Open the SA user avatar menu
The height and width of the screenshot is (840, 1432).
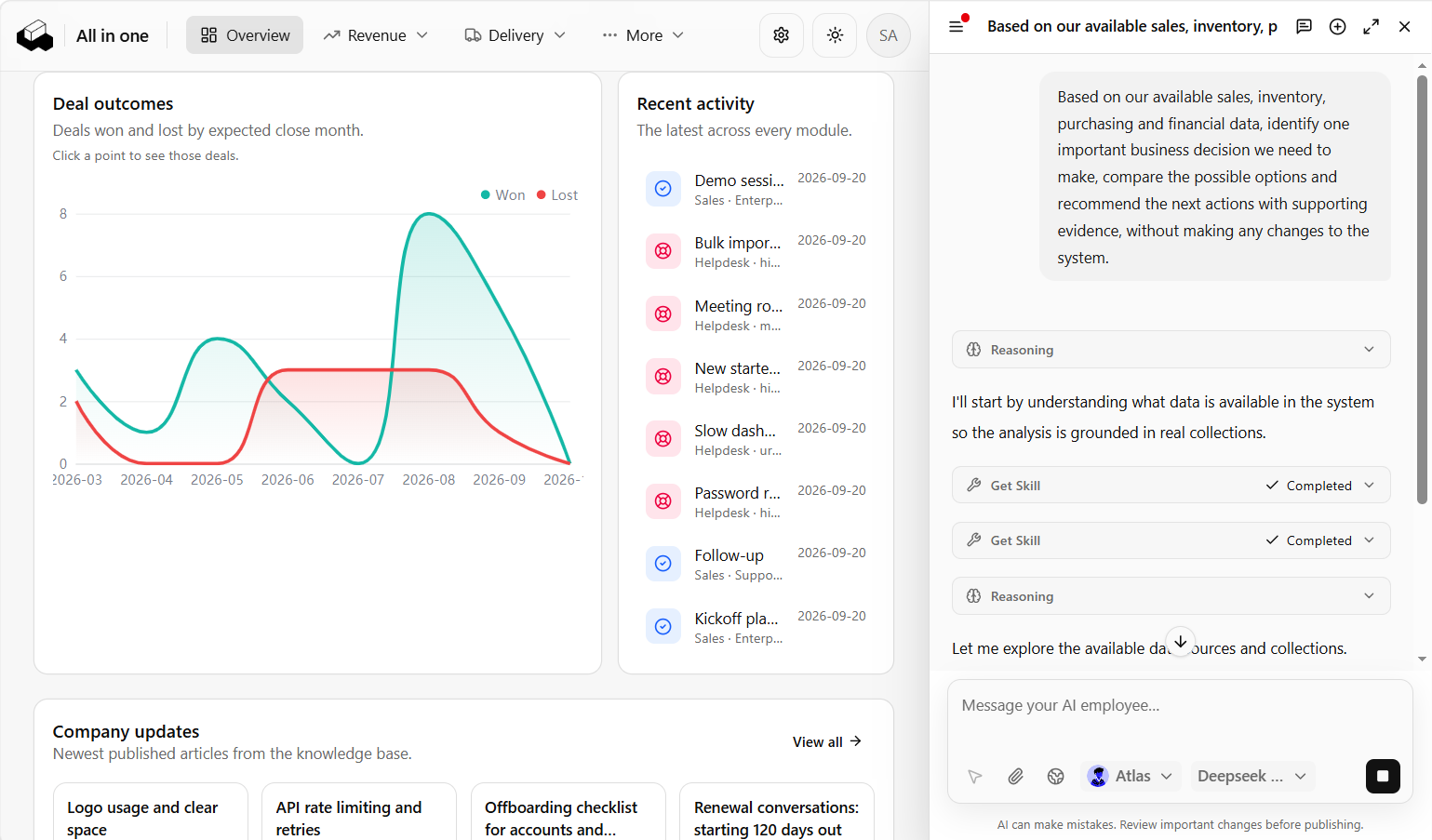pyautogui.click(x=888, y=35)
